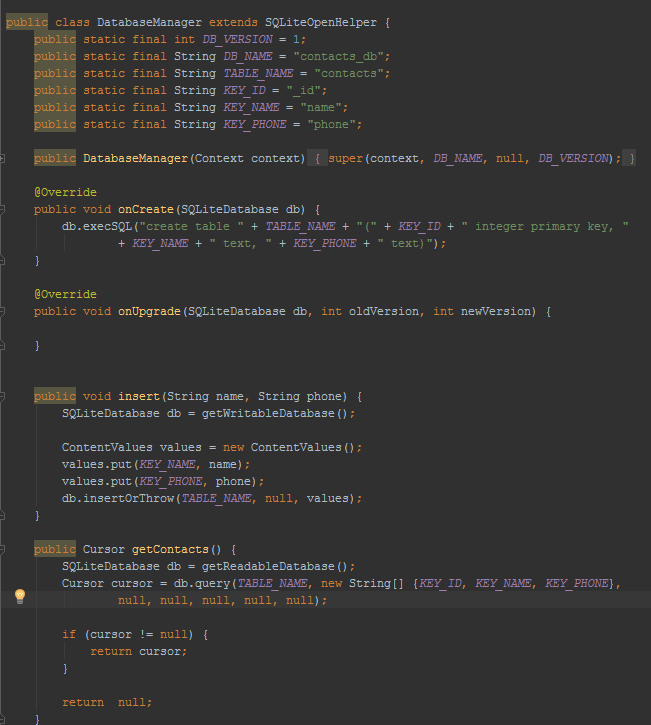Click the @Override annotation above onUpgrade
Screen dimensions: 651x725
65,295
